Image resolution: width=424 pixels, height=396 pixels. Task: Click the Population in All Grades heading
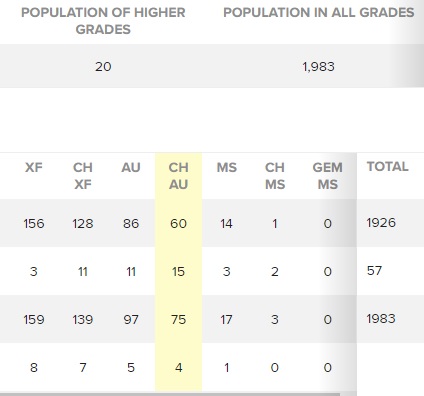[319, 13]
